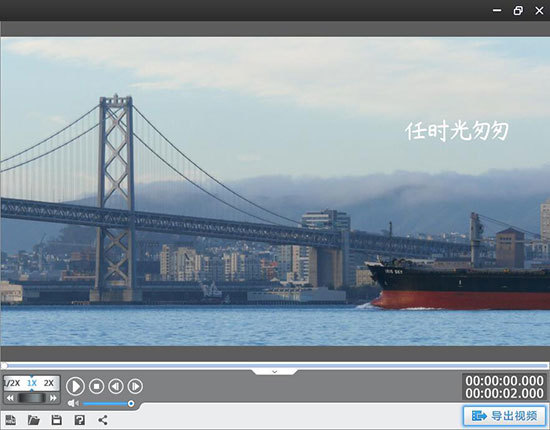The image size is (550, 430).
Task: Click the fast-forward double-arrow button
Action: pyautogui.click(x=53, y=398)
